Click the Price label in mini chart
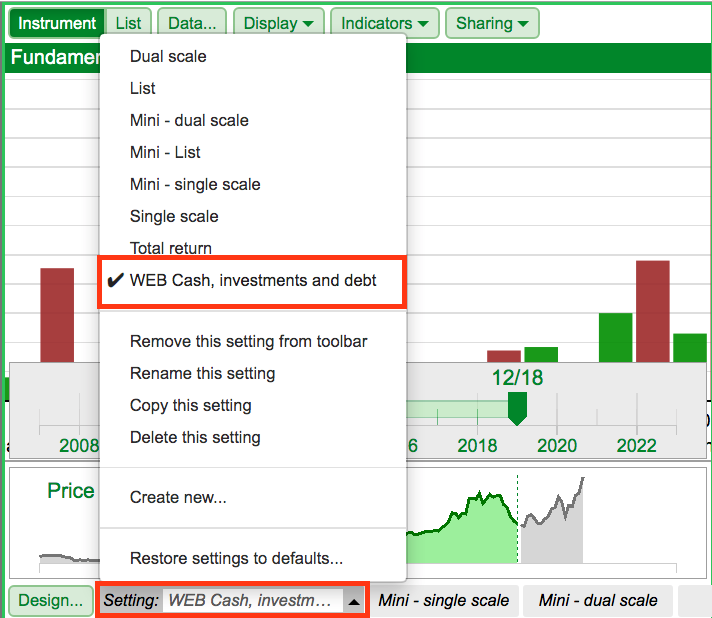This screenshot has width=712, height=618. pyautogui.click(x=71, y=490)
